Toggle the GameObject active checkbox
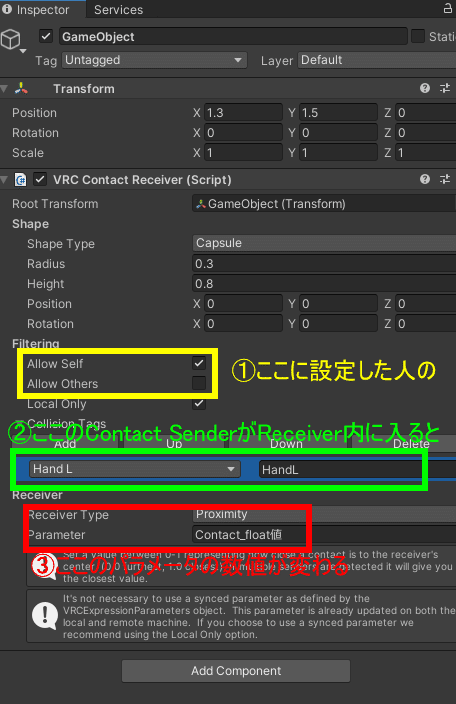The image size is (456, 704). (46, 36)
